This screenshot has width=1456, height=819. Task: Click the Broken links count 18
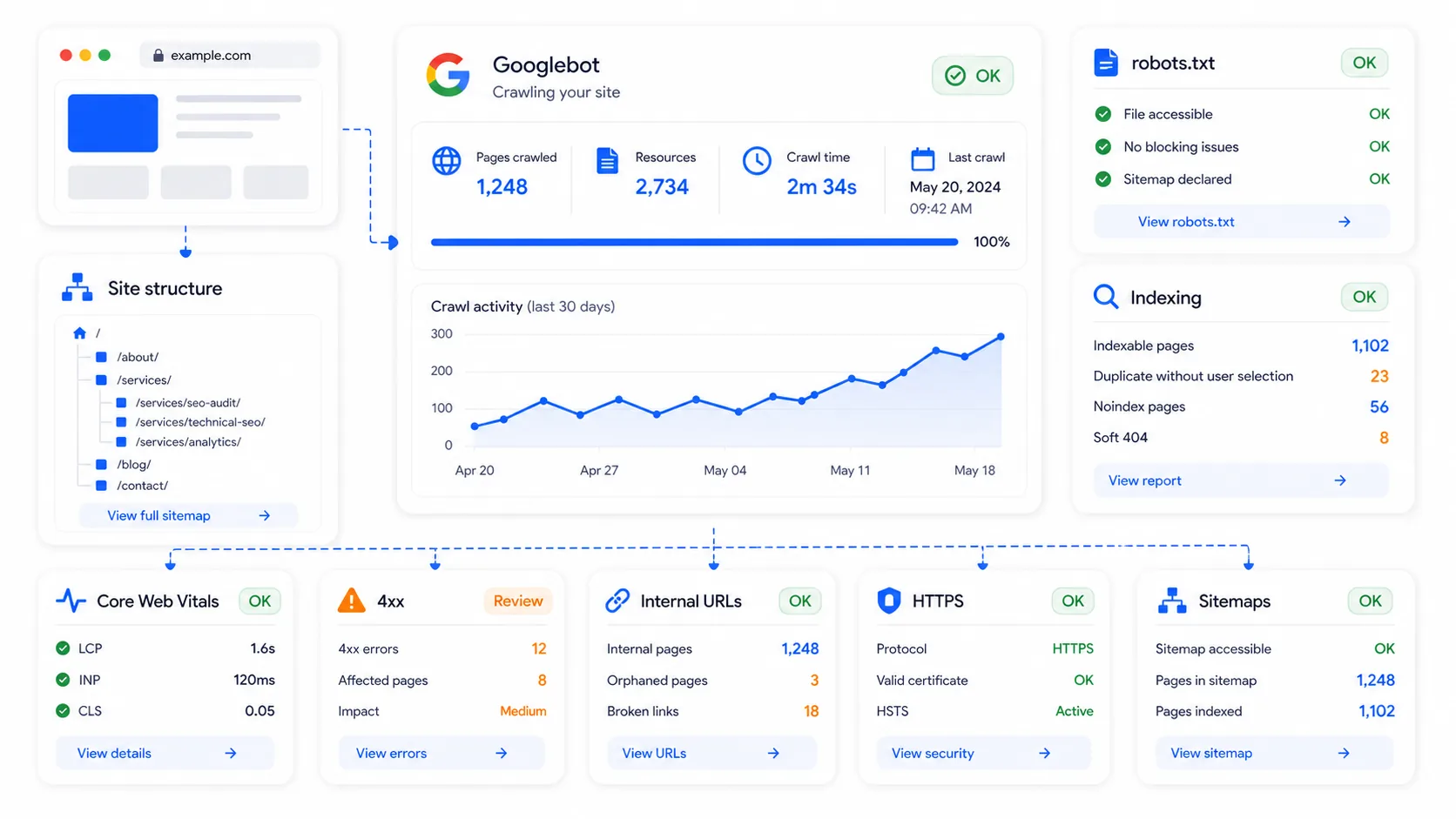(x=811, y=711)
